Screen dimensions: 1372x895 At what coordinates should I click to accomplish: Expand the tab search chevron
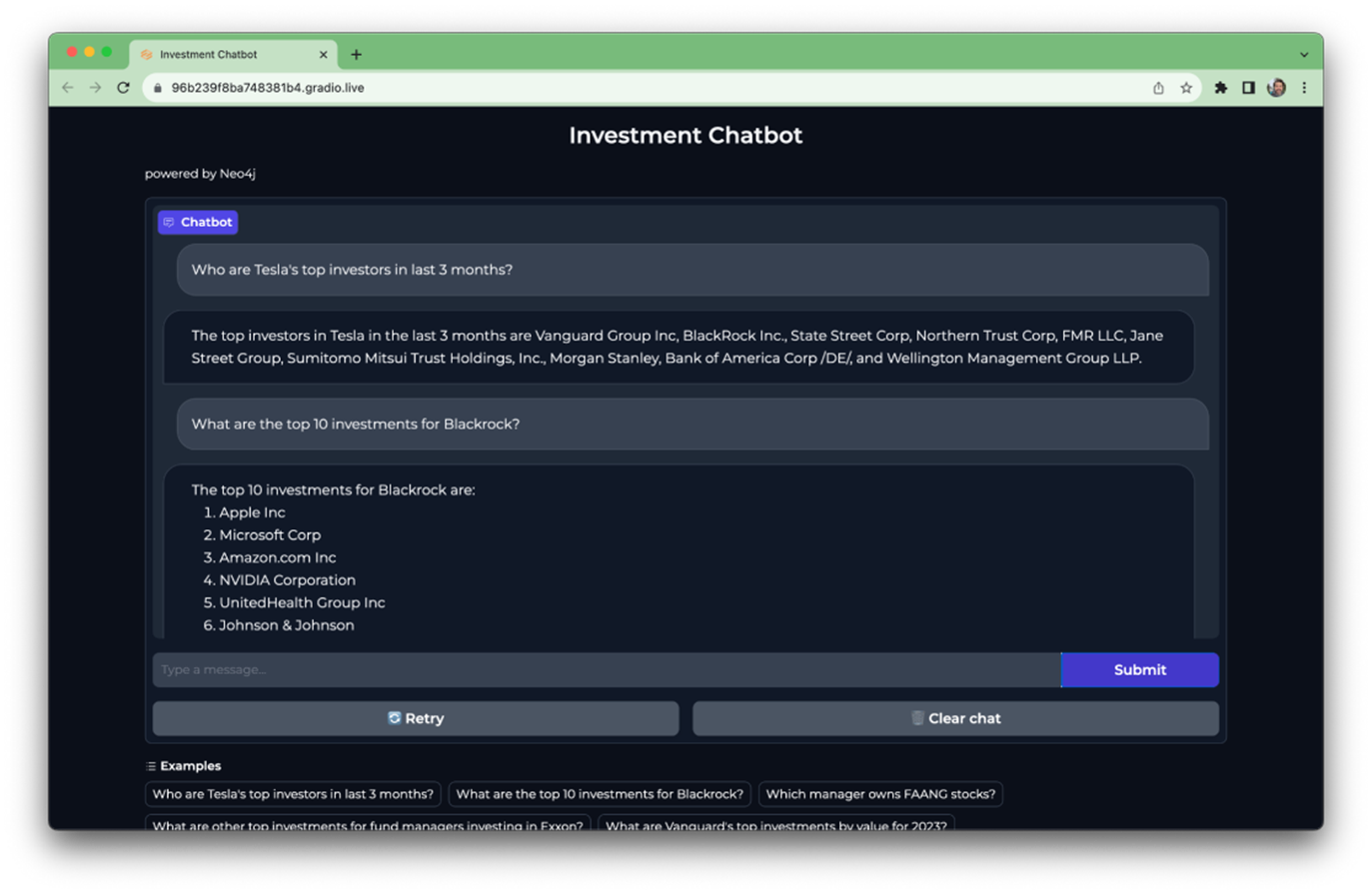(x=1304, y=55)
